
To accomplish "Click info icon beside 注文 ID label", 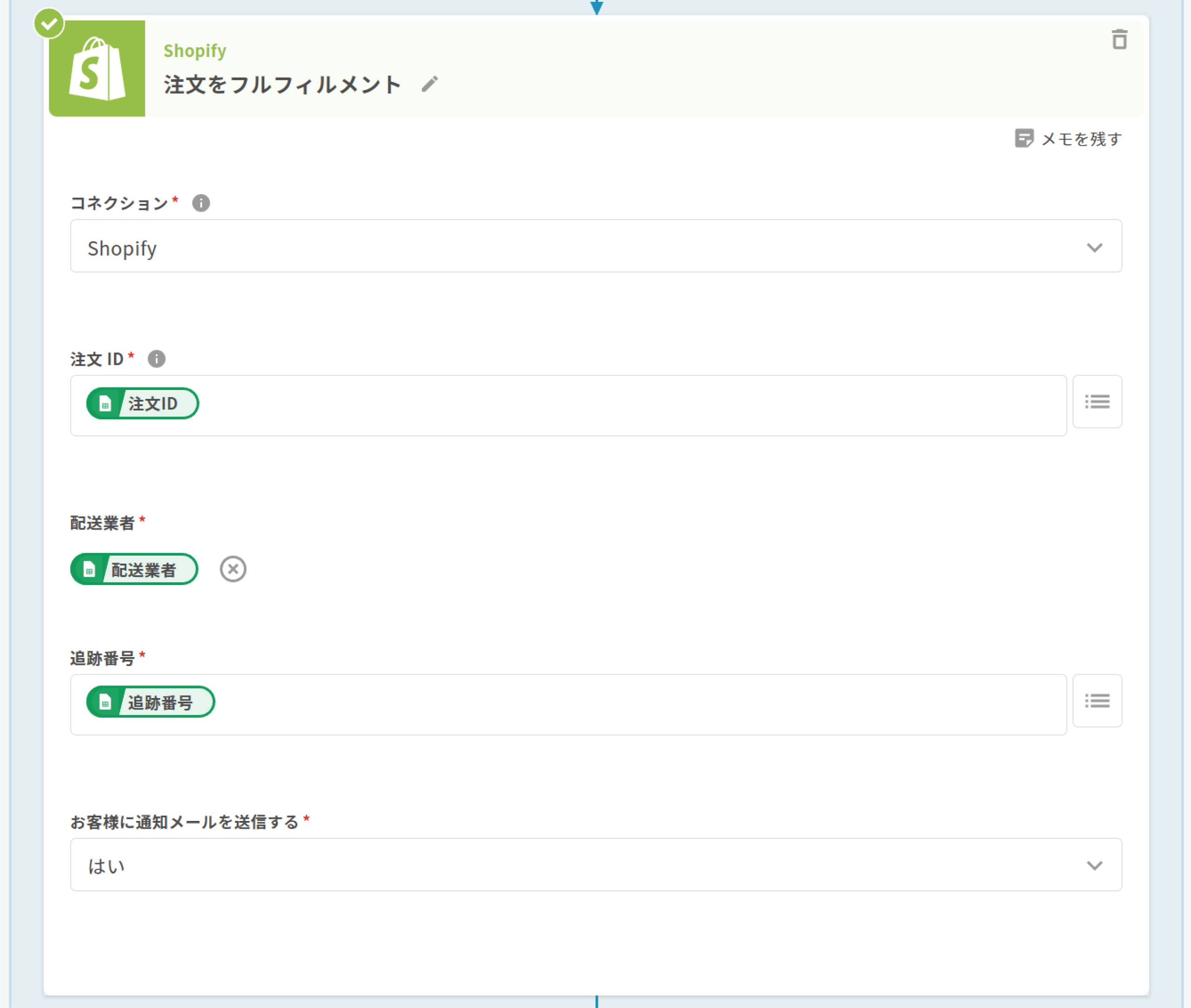I will (156, 359).
